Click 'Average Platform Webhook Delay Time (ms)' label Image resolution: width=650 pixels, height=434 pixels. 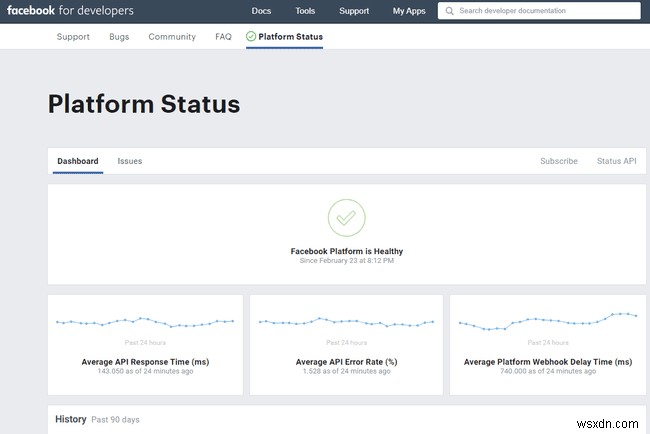(x=548, y=362)
